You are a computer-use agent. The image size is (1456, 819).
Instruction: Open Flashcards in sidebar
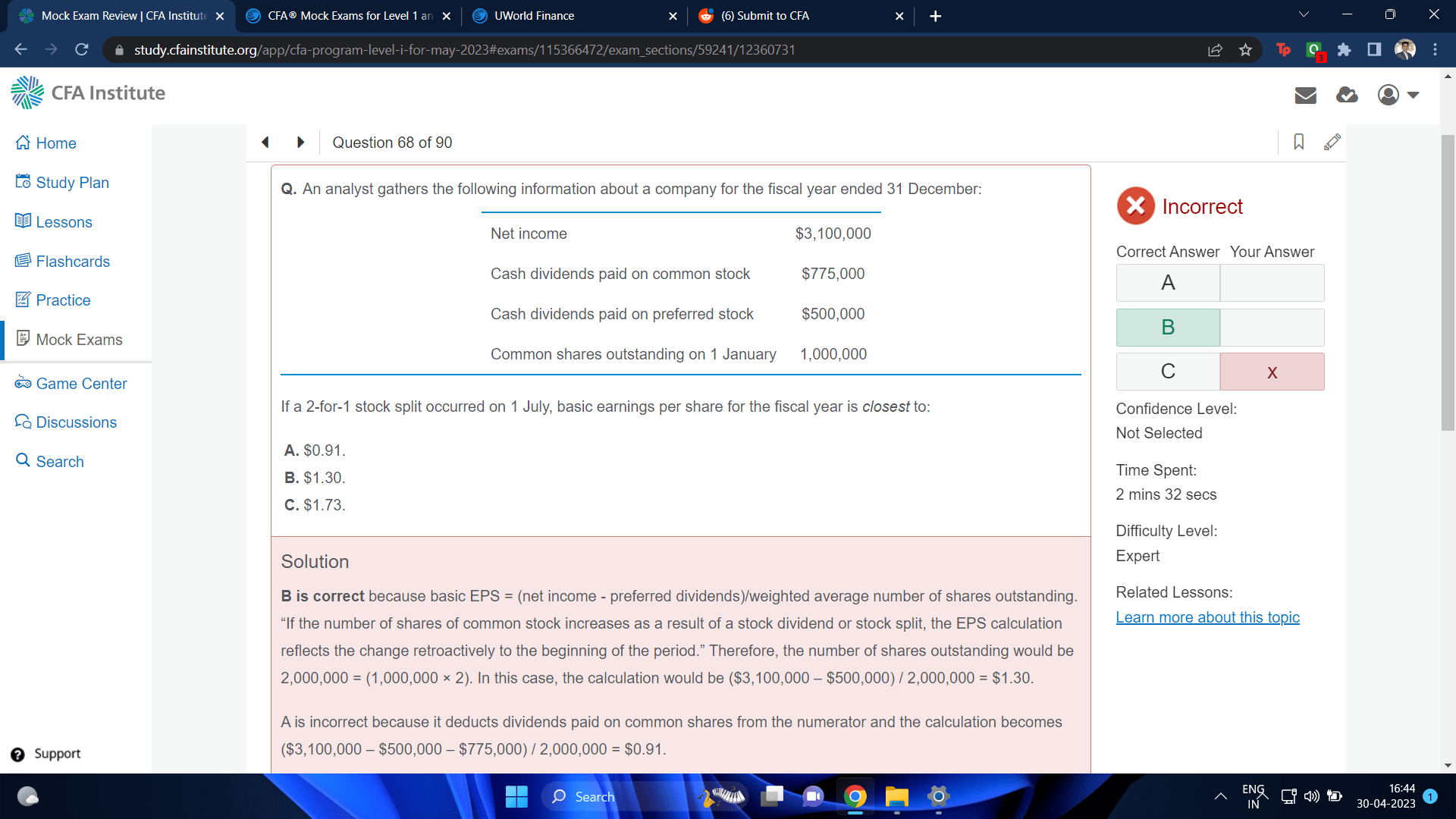pos(73,262)
